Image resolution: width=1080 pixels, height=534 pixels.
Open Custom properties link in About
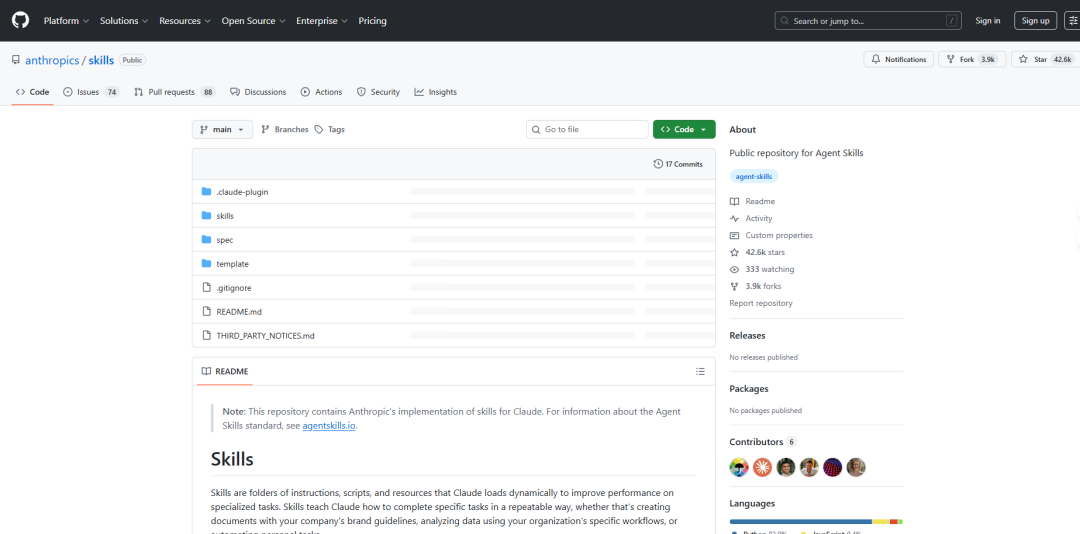pyautogui.click(x=771, y=235)
